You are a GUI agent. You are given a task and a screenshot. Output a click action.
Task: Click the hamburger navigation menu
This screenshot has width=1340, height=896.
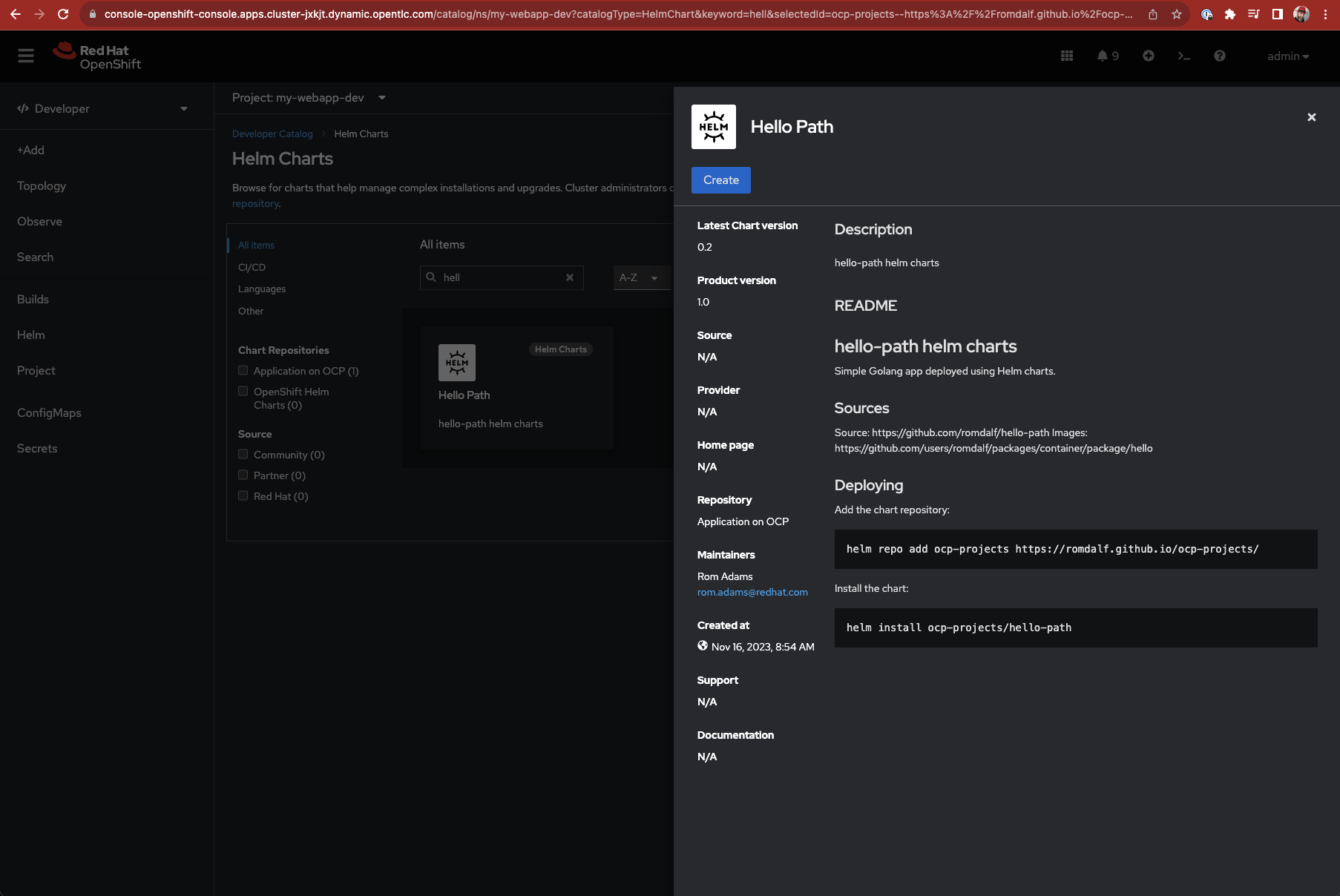[25, 55]
